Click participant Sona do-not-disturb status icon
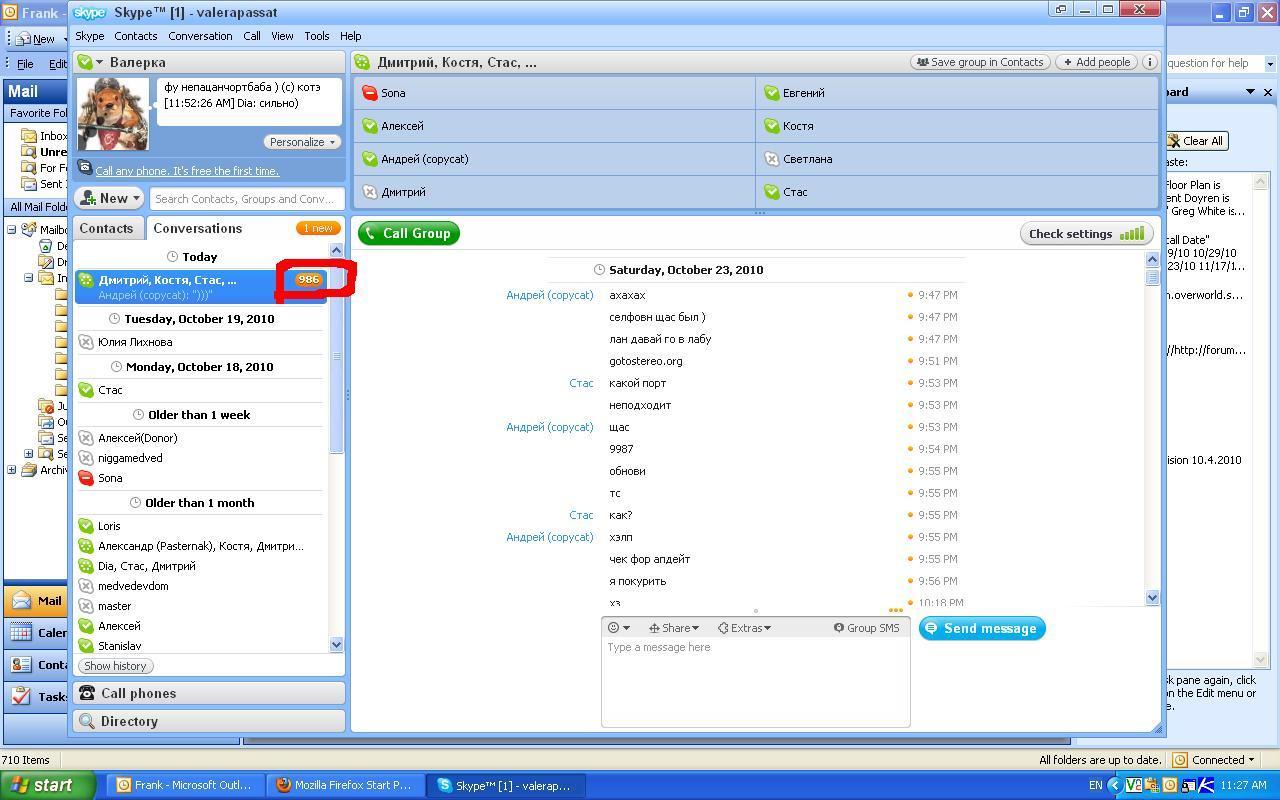This screenshot has width=1280, height=800. click(x=369, y=93)
